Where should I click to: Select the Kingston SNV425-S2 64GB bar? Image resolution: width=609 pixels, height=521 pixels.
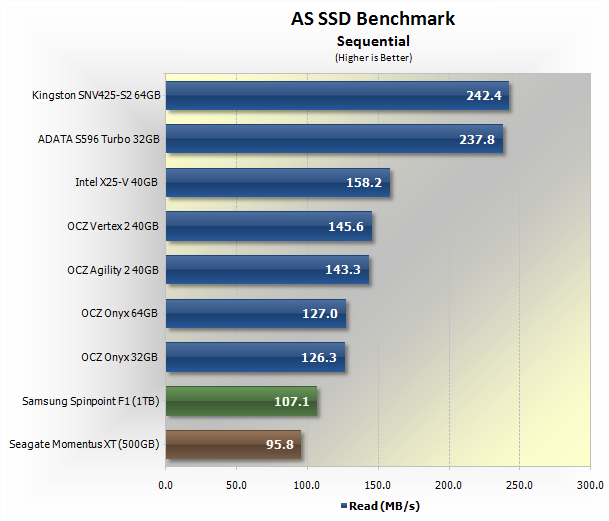point(338,96)
